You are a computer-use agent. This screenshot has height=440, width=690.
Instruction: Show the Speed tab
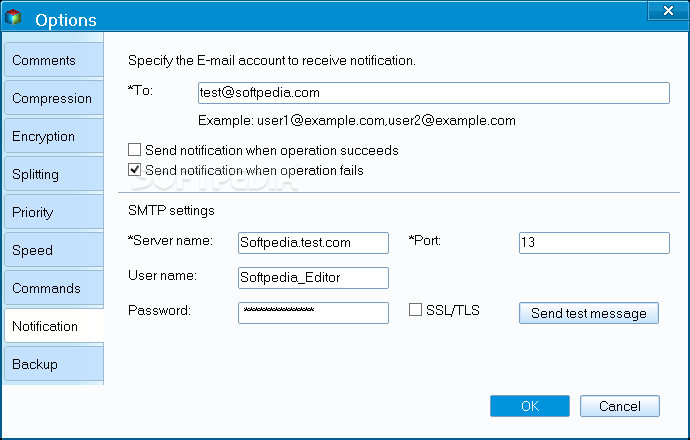click(54, 250)
